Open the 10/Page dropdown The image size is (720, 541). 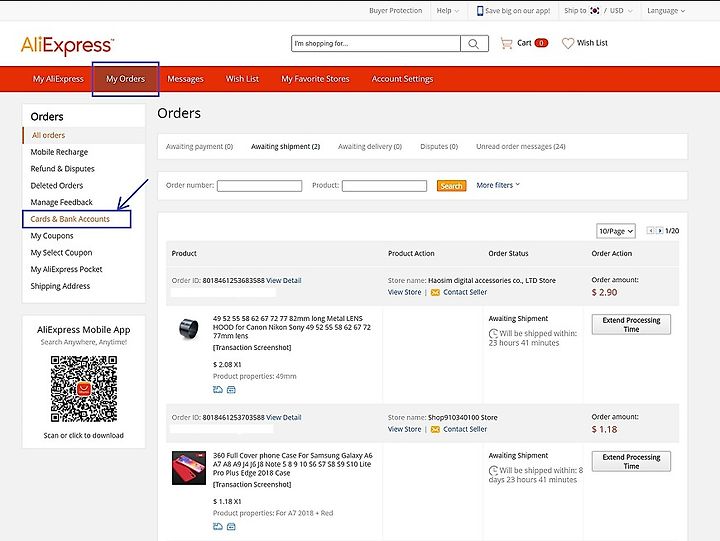(x=616, y=231)
